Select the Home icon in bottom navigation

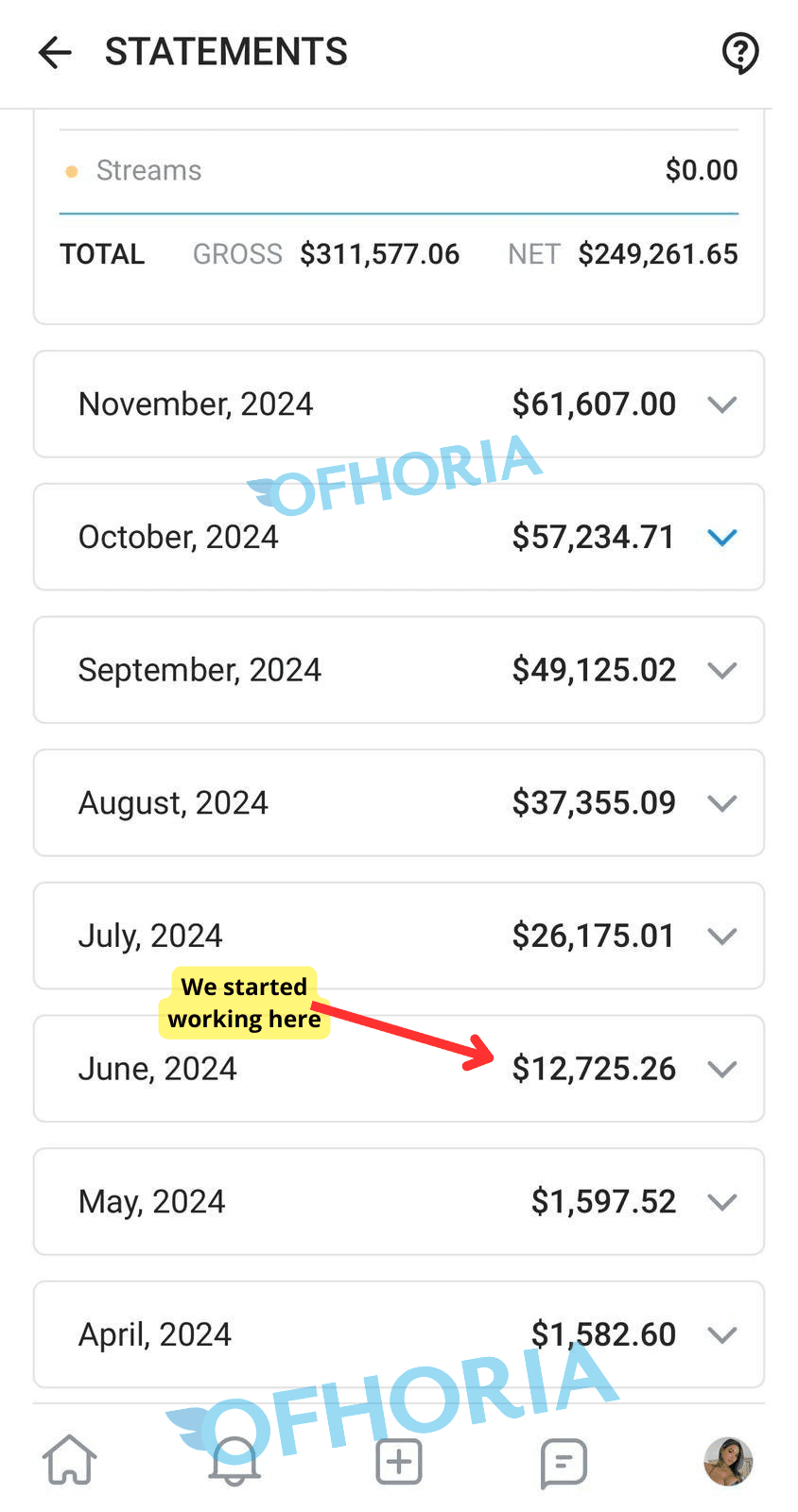[69, 1460]
